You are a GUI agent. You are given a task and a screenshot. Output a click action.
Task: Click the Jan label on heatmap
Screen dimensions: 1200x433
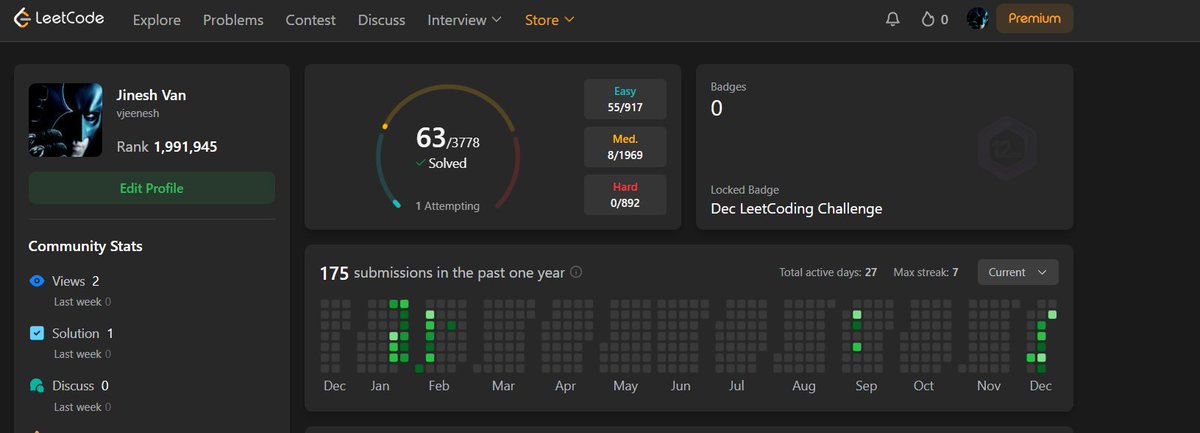pos(380,386)
